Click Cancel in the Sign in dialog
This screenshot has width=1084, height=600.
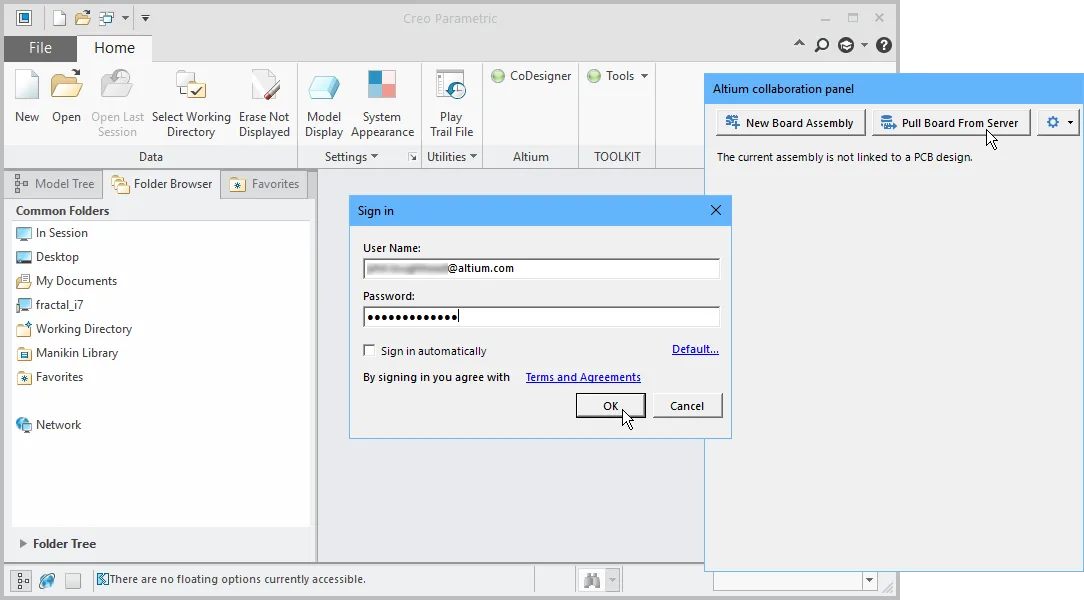coord(687,406)
